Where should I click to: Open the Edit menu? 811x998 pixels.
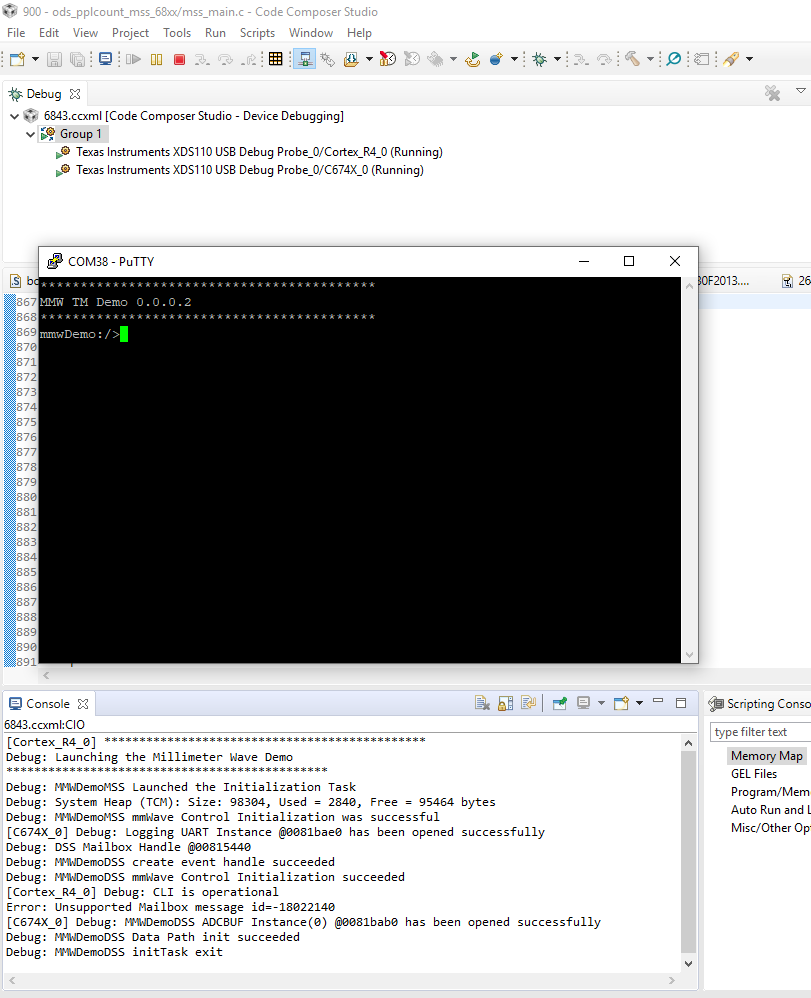(x=48, y=33)
